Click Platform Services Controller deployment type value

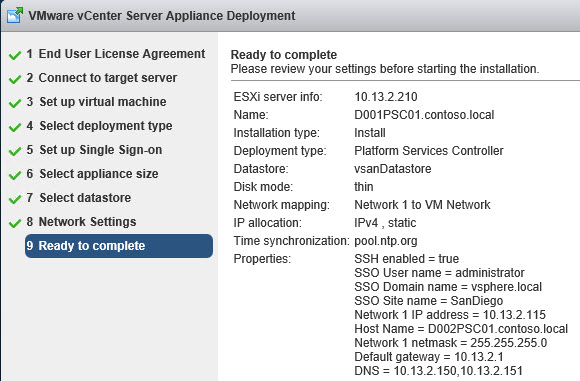[429, 151]
